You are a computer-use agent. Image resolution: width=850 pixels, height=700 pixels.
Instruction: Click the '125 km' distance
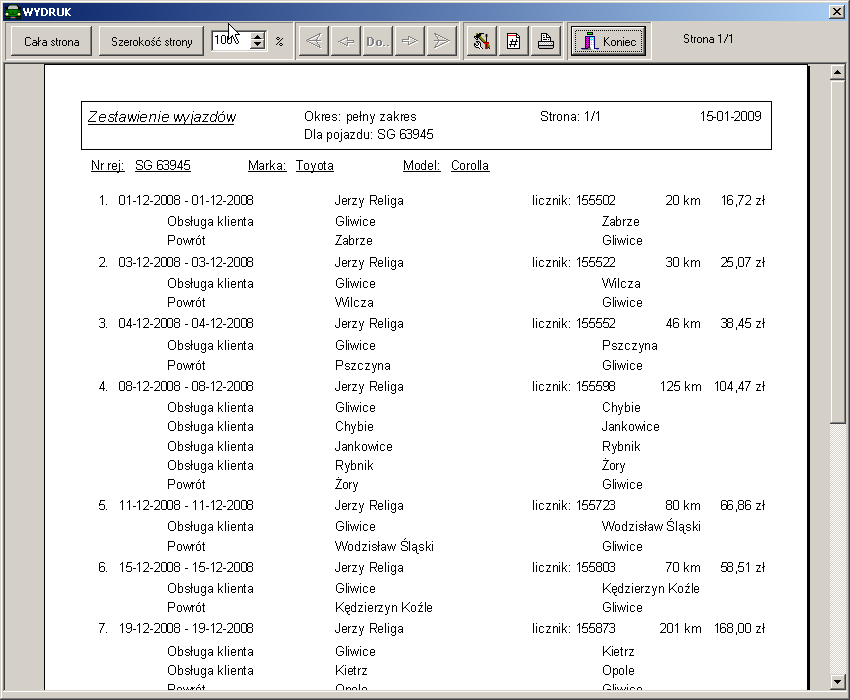(680, 387)
